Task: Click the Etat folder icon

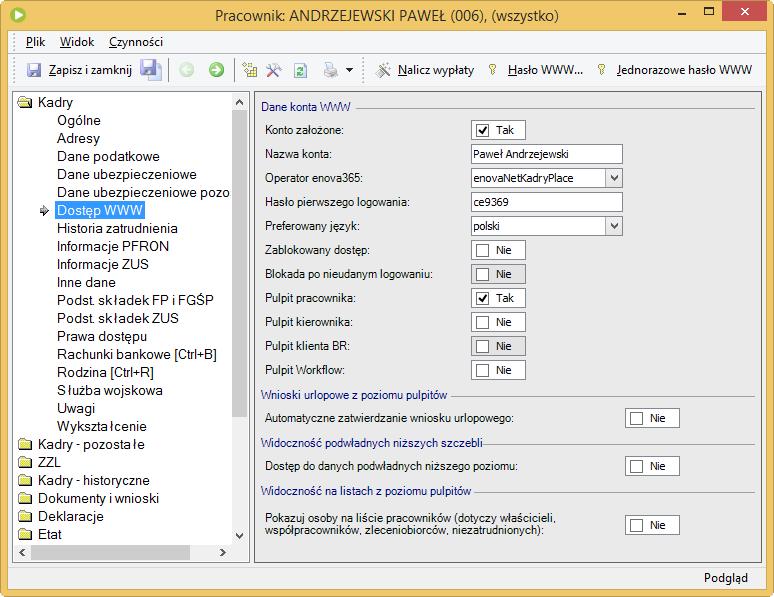Action: click(25, 534)
